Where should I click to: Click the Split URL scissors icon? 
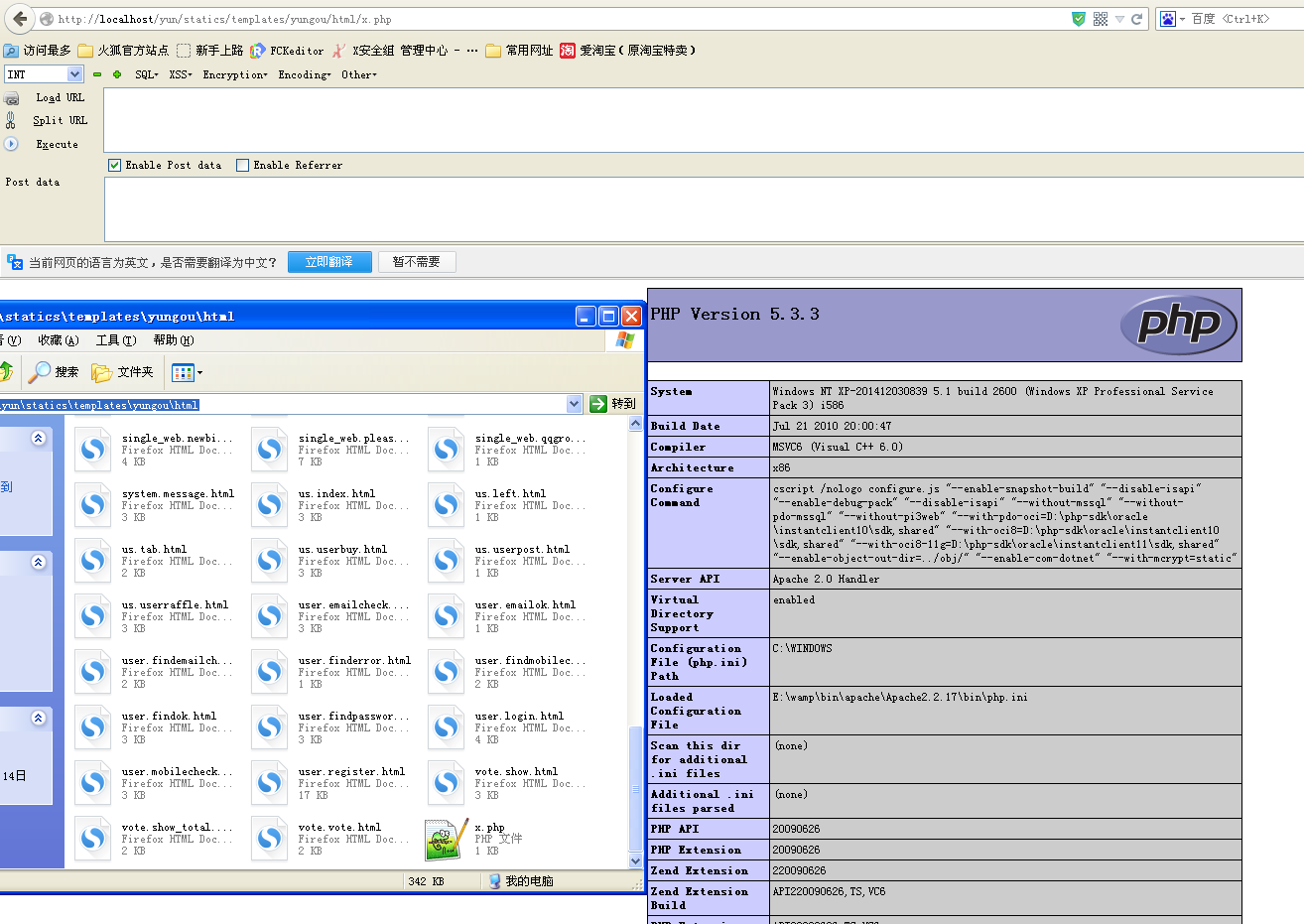point(11,120)
